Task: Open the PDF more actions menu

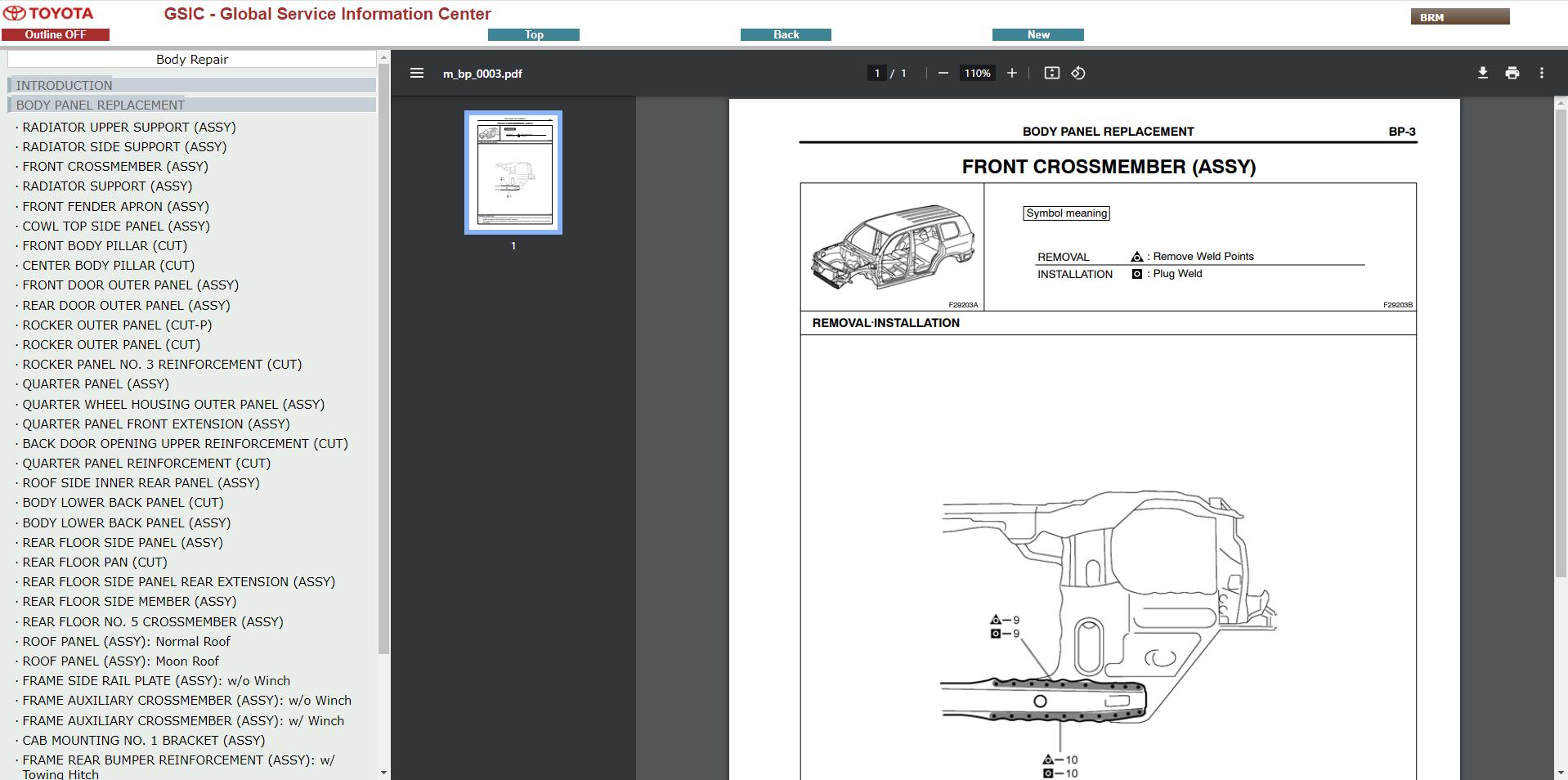Action: click(x=1542, y=73)
